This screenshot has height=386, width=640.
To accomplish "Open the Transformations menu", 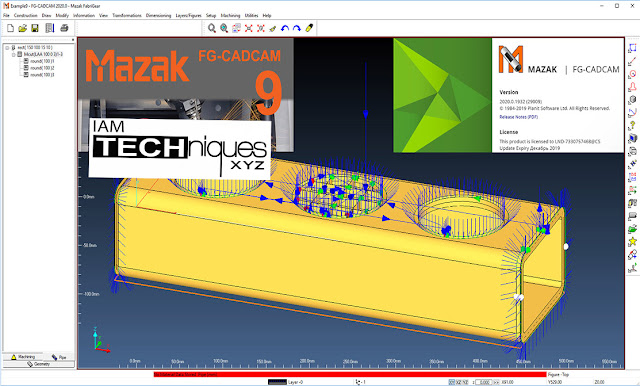I will (127, 16).
